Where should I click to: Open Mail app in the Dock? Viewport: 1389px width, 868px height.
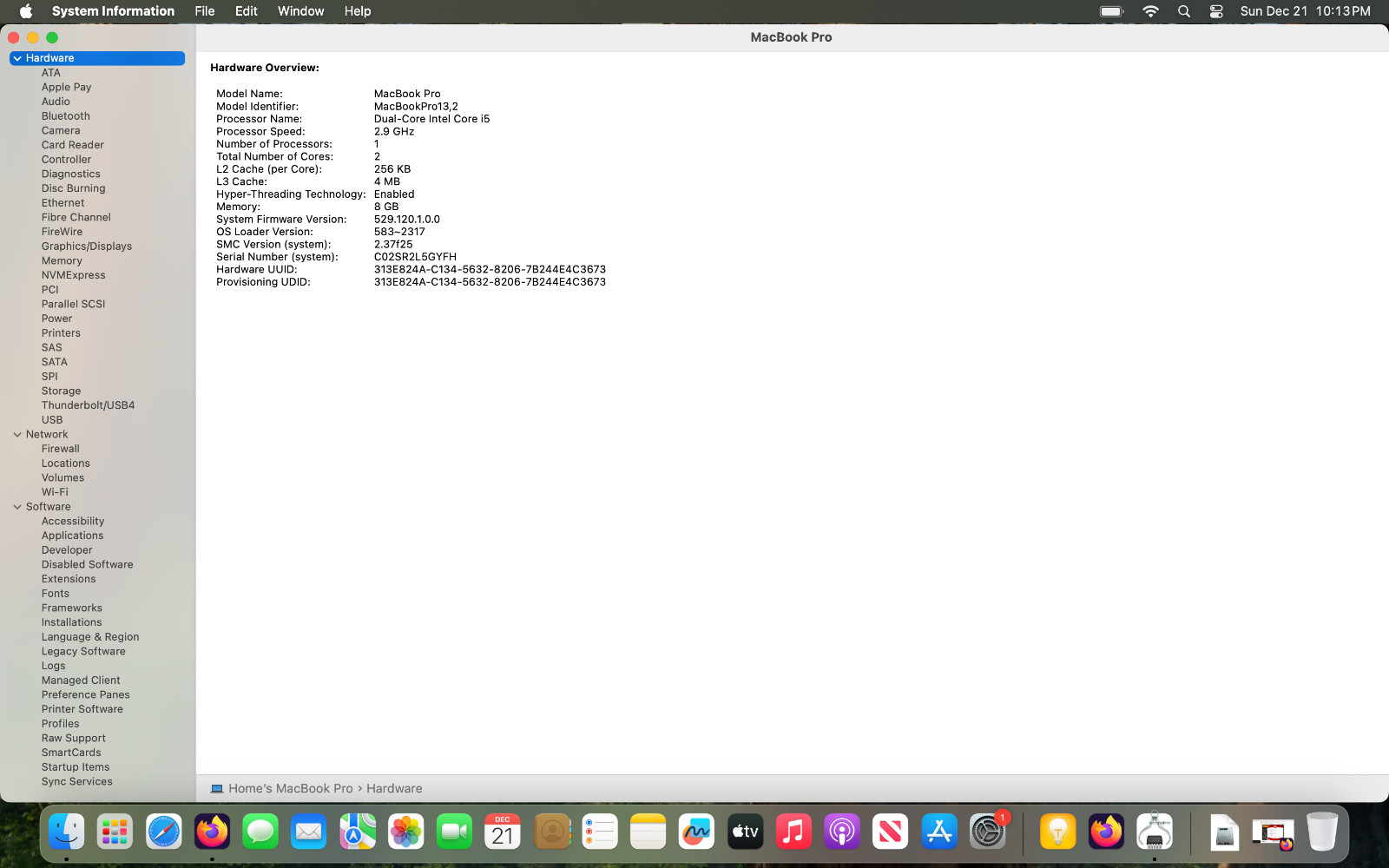pyautogui.click(x=309, y=832)
